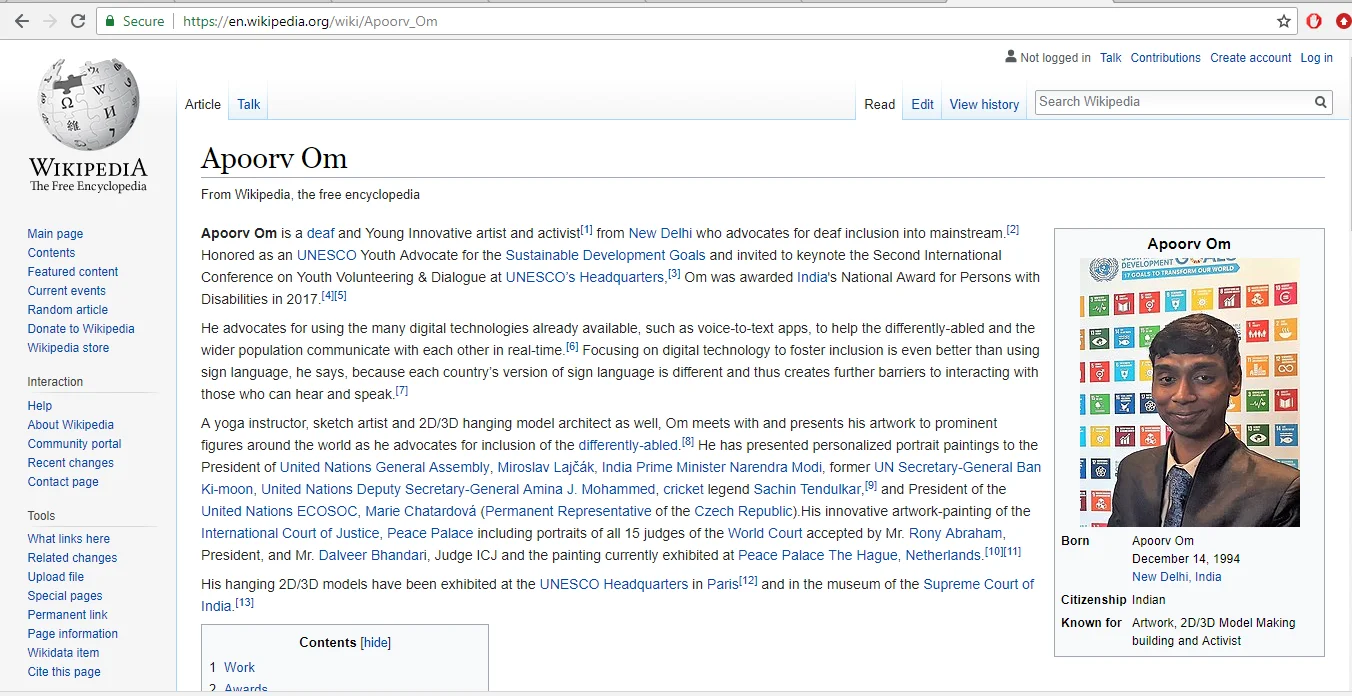The width and height of the screenshot is (1352, 696).
Task: Open Recent changes link
Action: [x=70, y=463]
